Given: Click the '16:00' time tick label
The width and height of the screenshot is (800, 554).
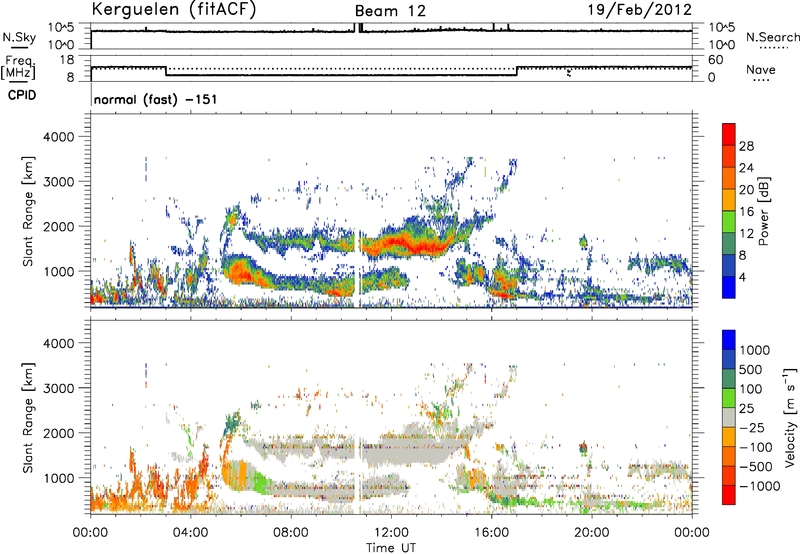Looking at the screenshot, I should [x=491, y=533].
